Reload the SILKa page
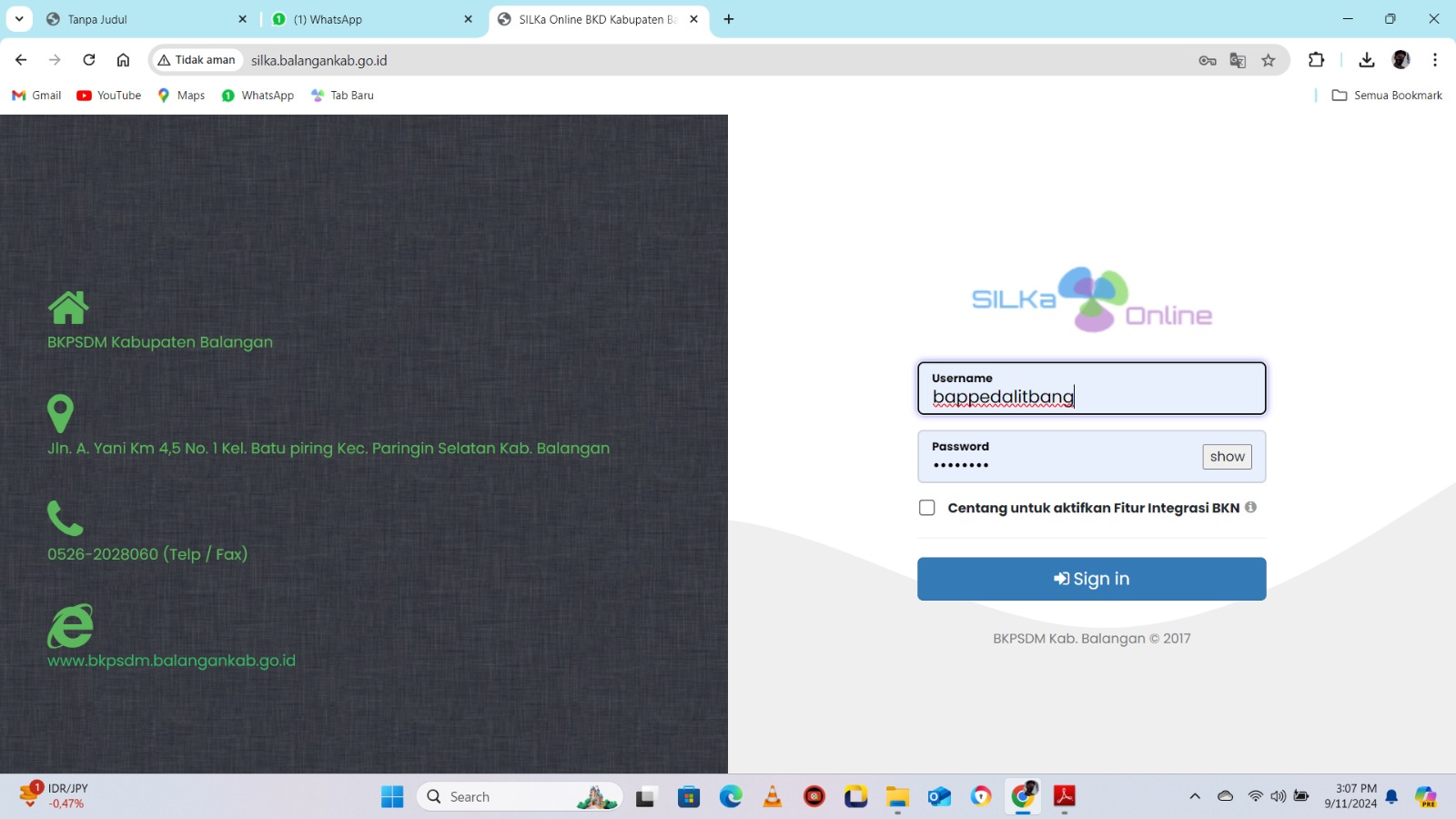 click(89, 60)
